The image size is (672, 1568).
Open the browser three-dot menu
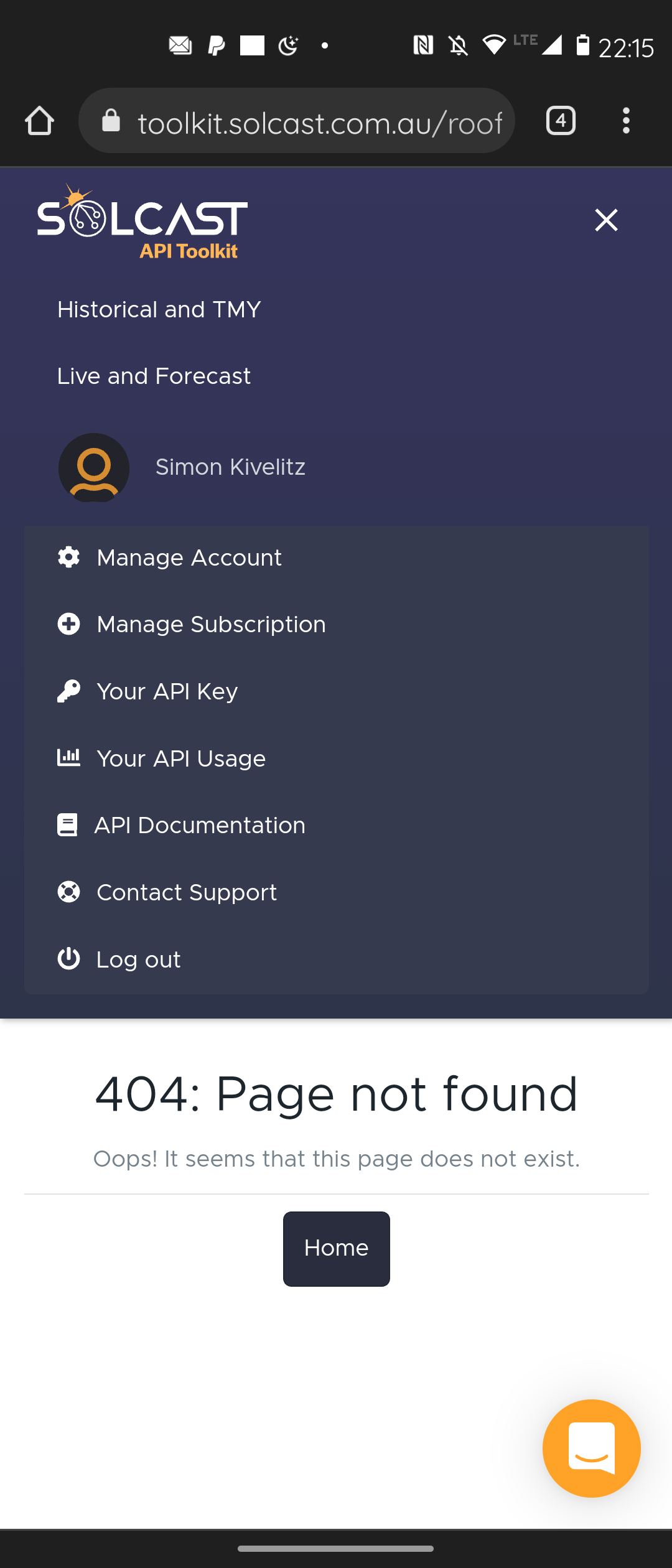626,121
